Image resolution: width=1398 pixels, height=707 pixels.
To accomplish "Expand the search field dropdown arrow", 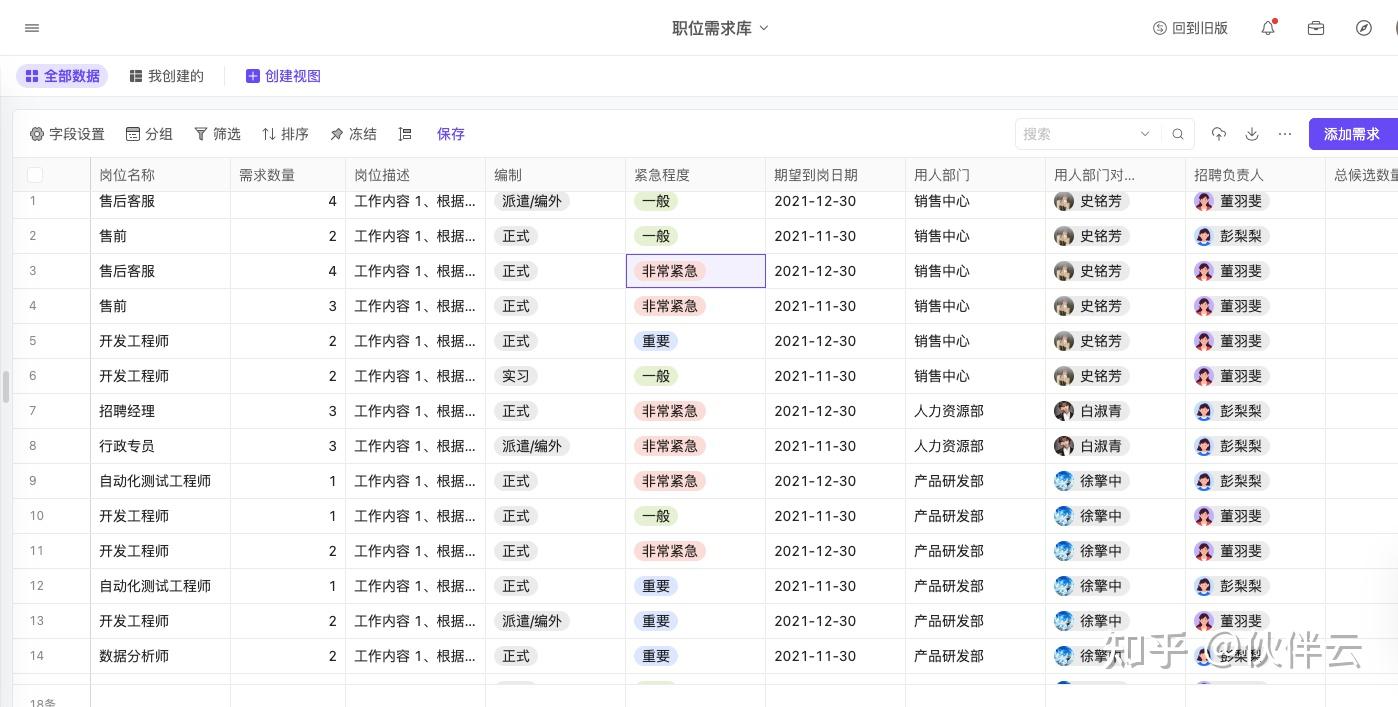I will click(1145, 134).
